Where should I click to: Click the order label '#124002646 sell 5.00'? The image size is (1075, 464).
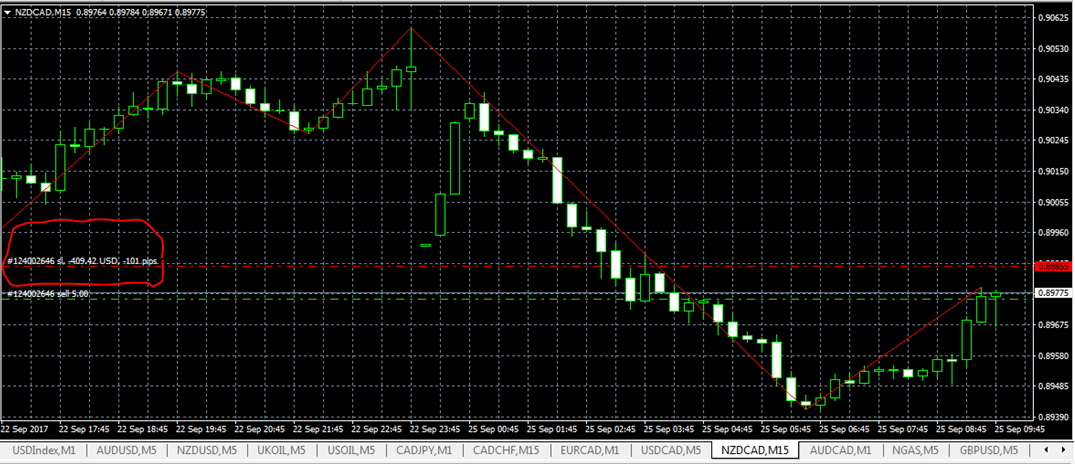[x=47, y=293]
